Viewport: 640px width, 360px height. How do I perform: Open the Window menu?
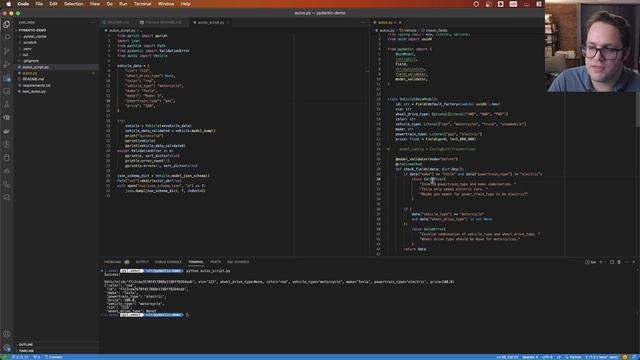166,4
